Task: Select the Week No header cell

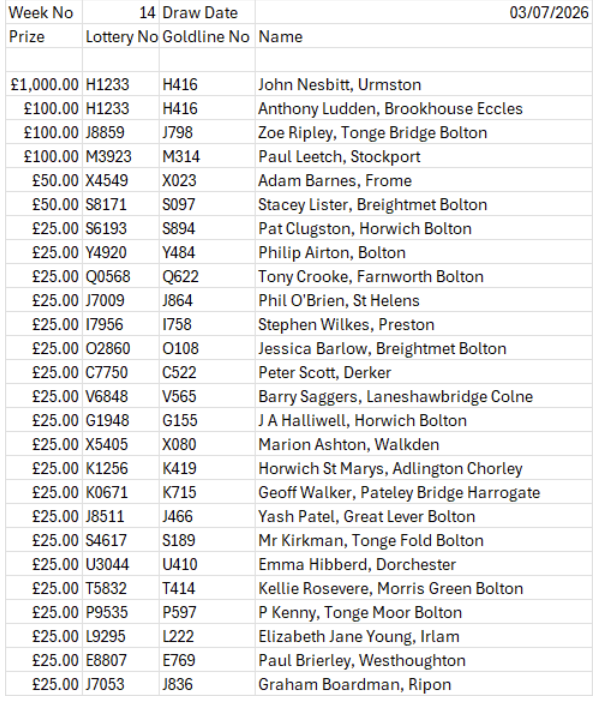Action: (44, 12)
